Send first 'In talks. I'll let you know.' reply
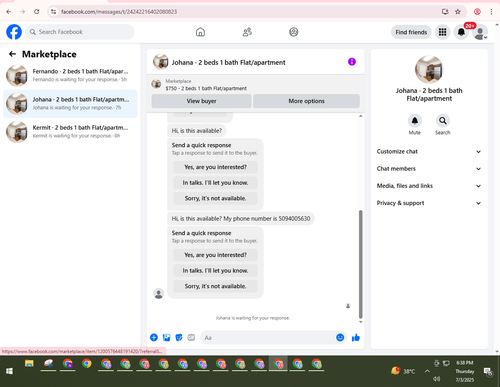500x387 pixels. point(215,183)
